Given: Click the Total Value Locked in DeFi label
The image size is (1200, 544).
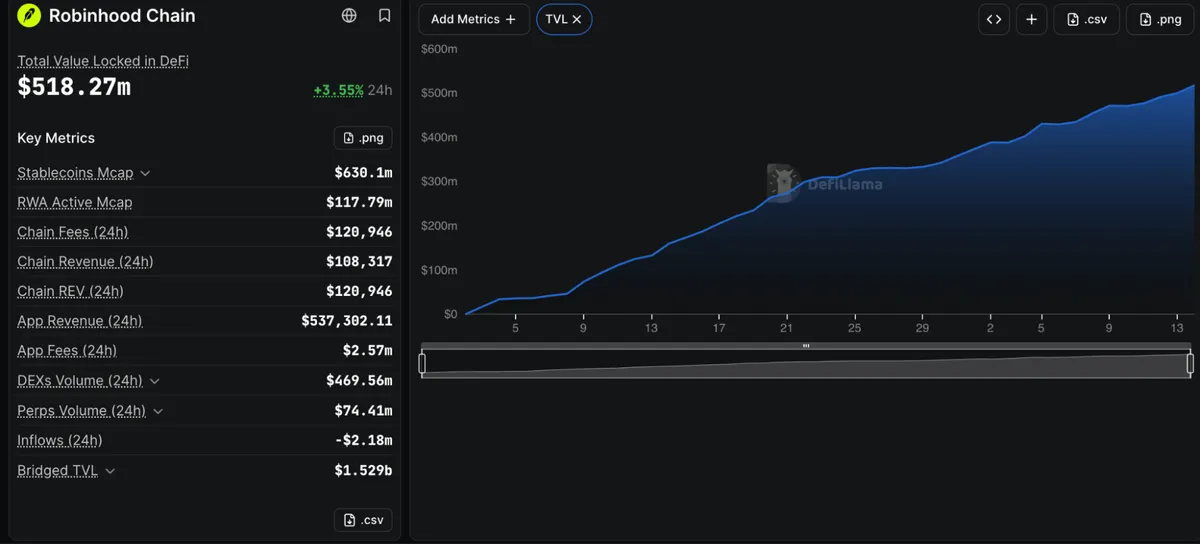Looking at the screenshot, I should (103, 61).
